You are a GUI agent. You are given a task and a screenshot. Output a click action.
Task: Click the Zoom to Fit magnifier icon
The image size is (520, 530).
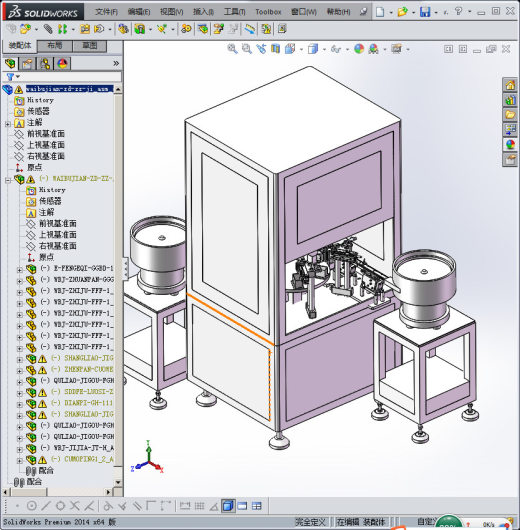(232, 49)
